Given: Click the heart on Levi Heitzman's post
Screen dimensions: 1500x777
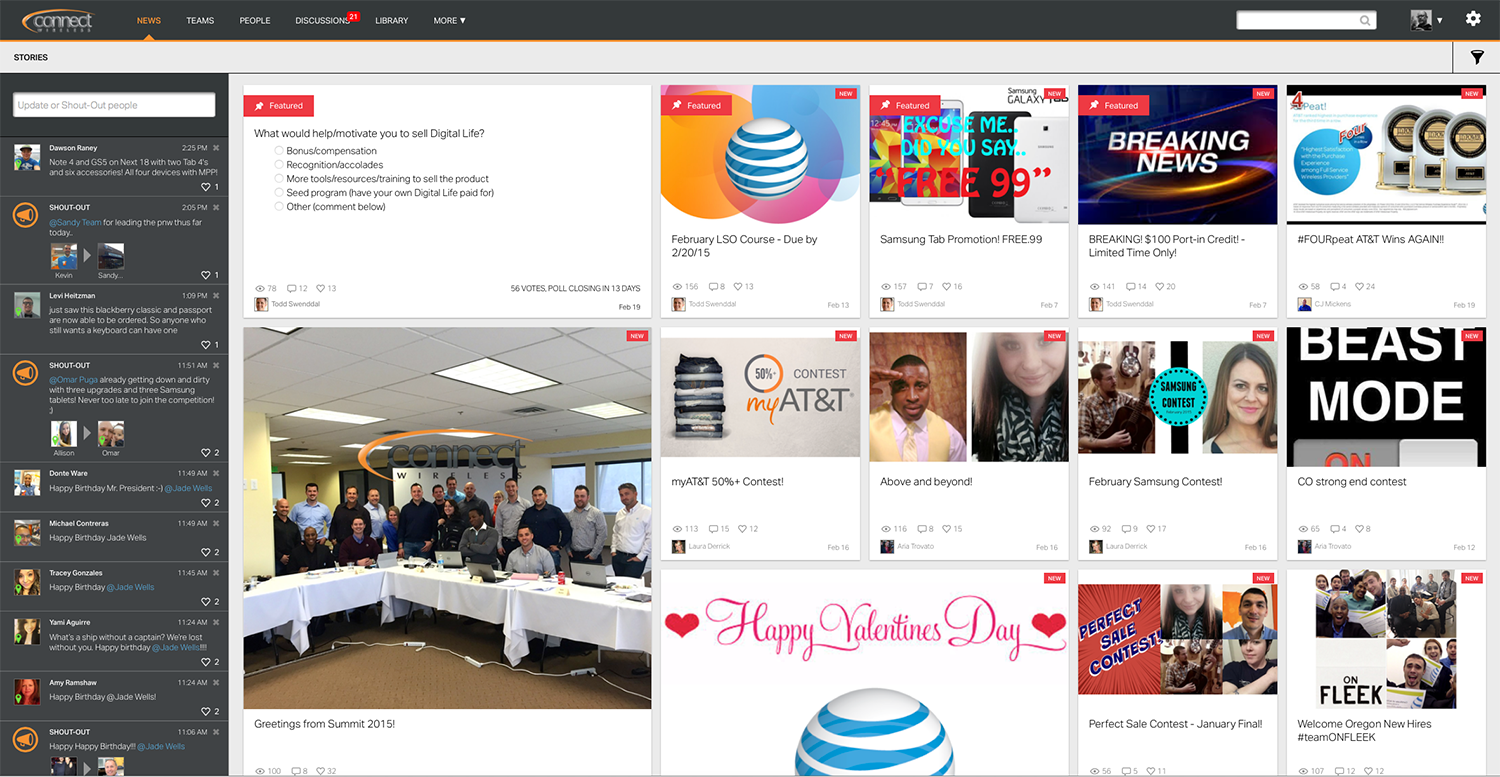Looking at the screenshot, I should pos(207,345).
